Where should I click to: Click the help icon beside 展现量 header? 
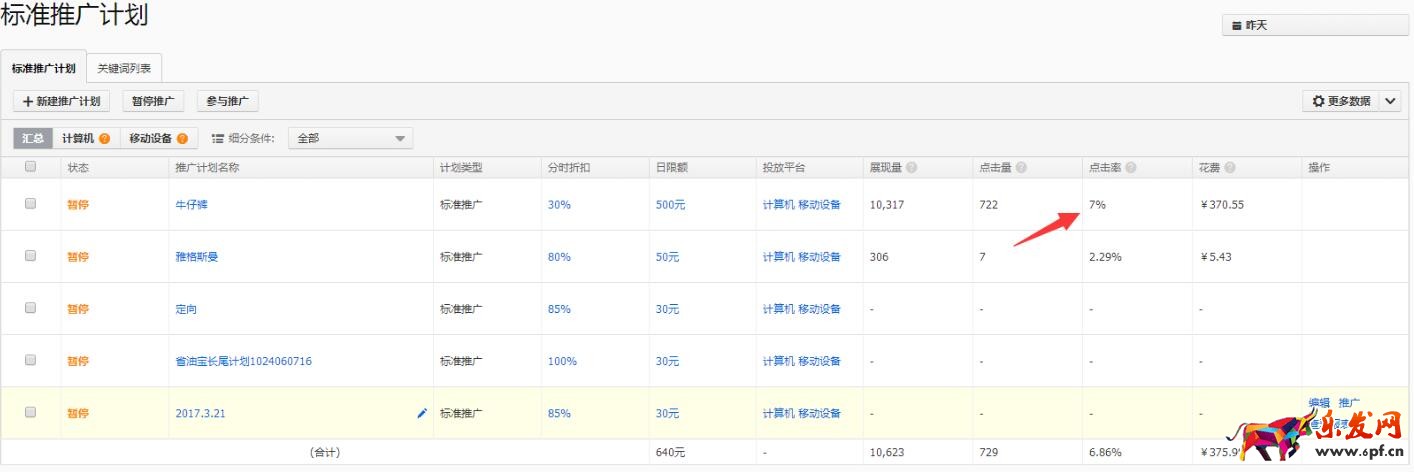coord(912,168)
